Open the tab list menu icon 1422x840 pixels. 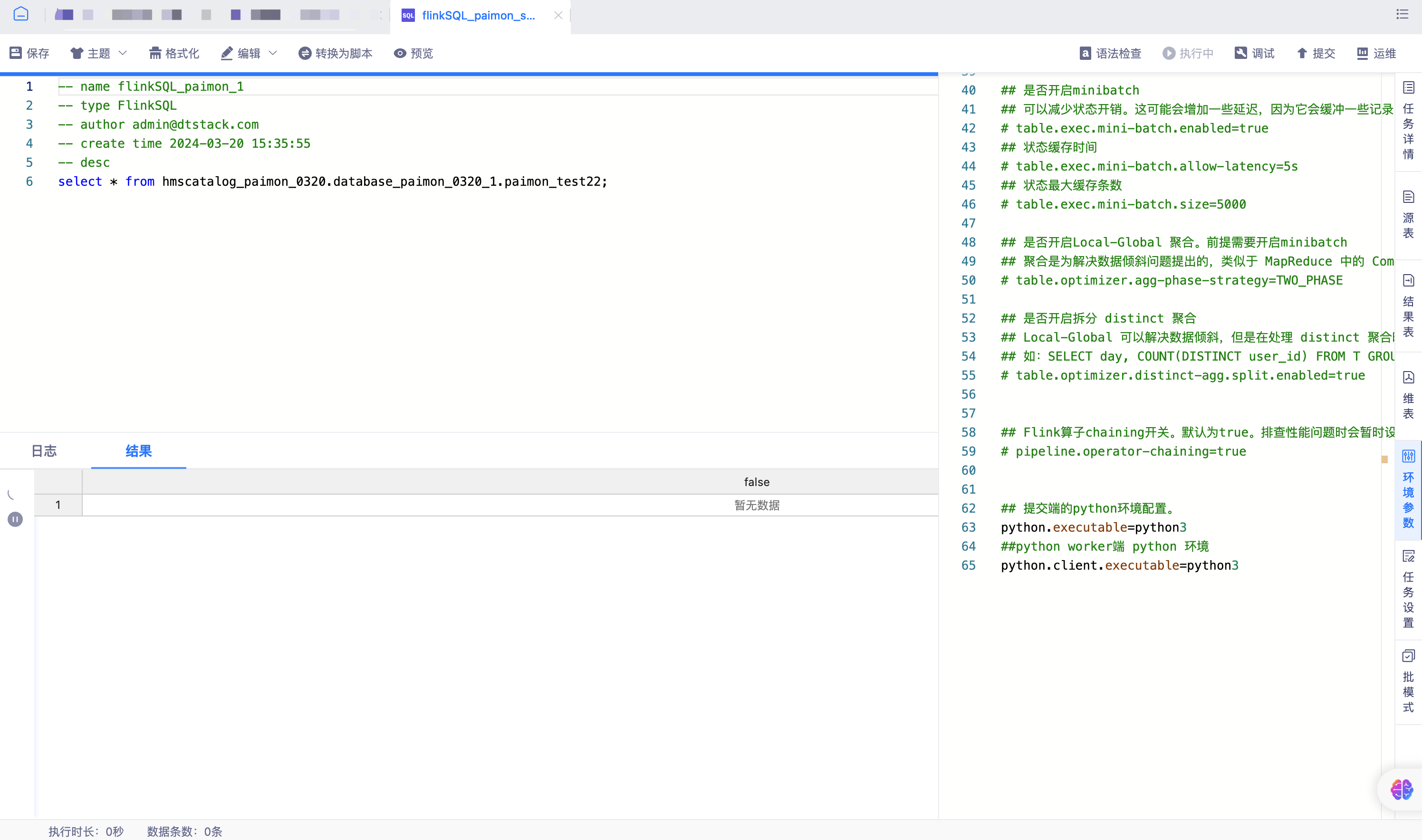(1402, 14)
